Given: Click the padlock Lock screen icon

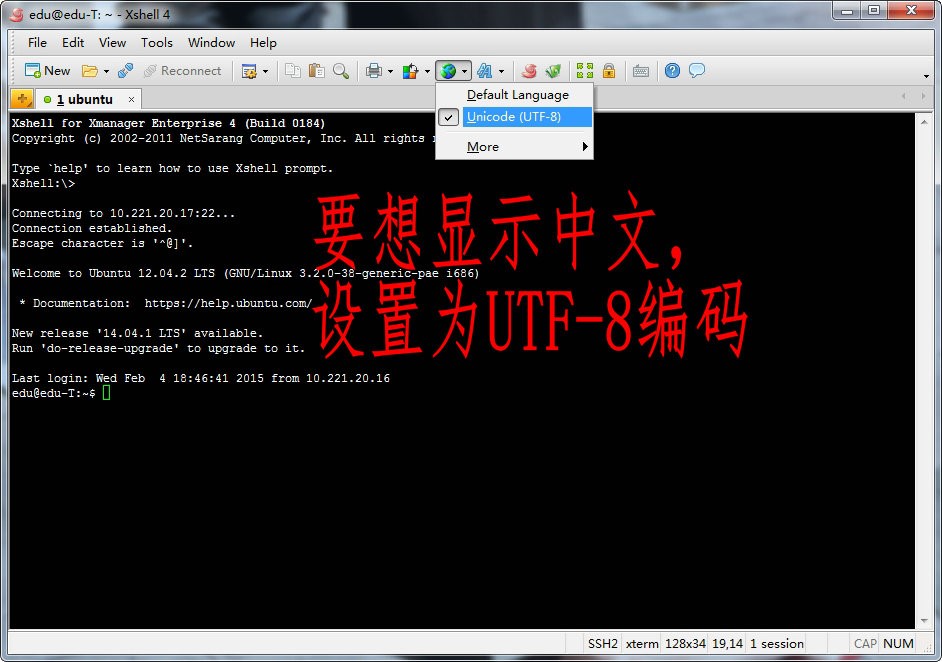Looking at the screenshot, I should pos(609,71).
